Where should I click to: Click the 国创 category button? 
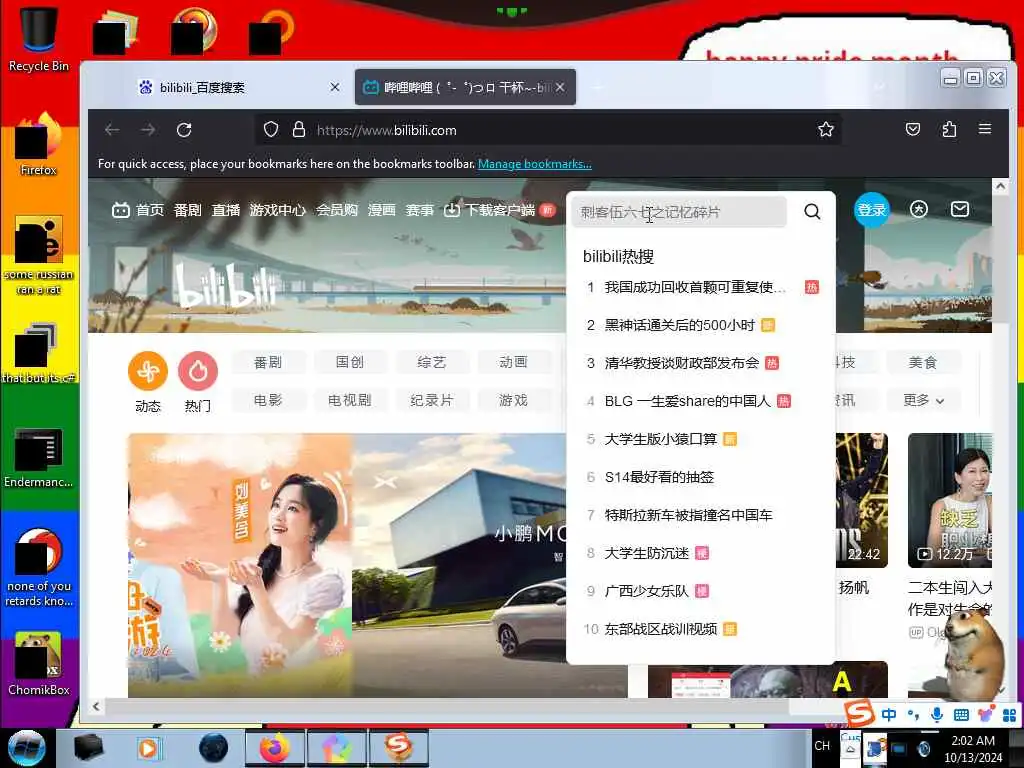[350, 362]
